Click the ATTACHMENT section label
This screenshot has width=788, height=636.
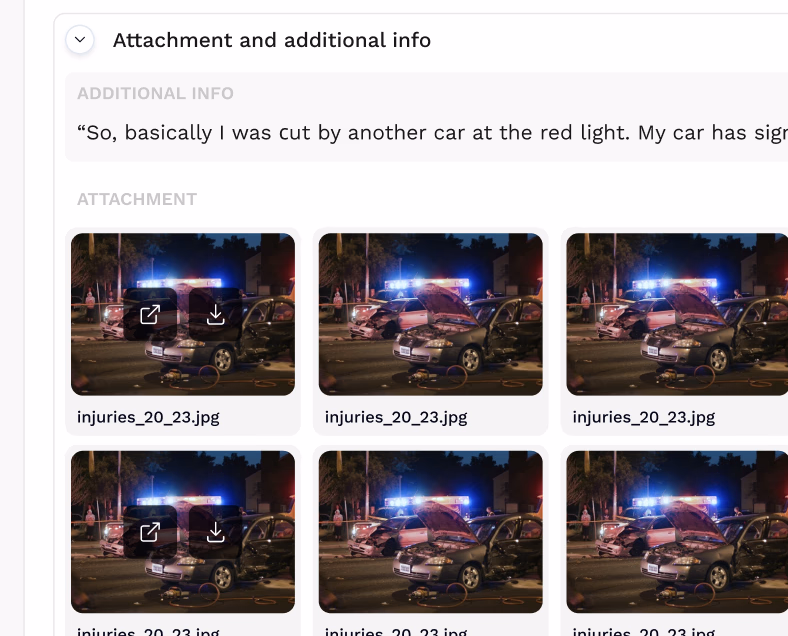coord(137,199)
